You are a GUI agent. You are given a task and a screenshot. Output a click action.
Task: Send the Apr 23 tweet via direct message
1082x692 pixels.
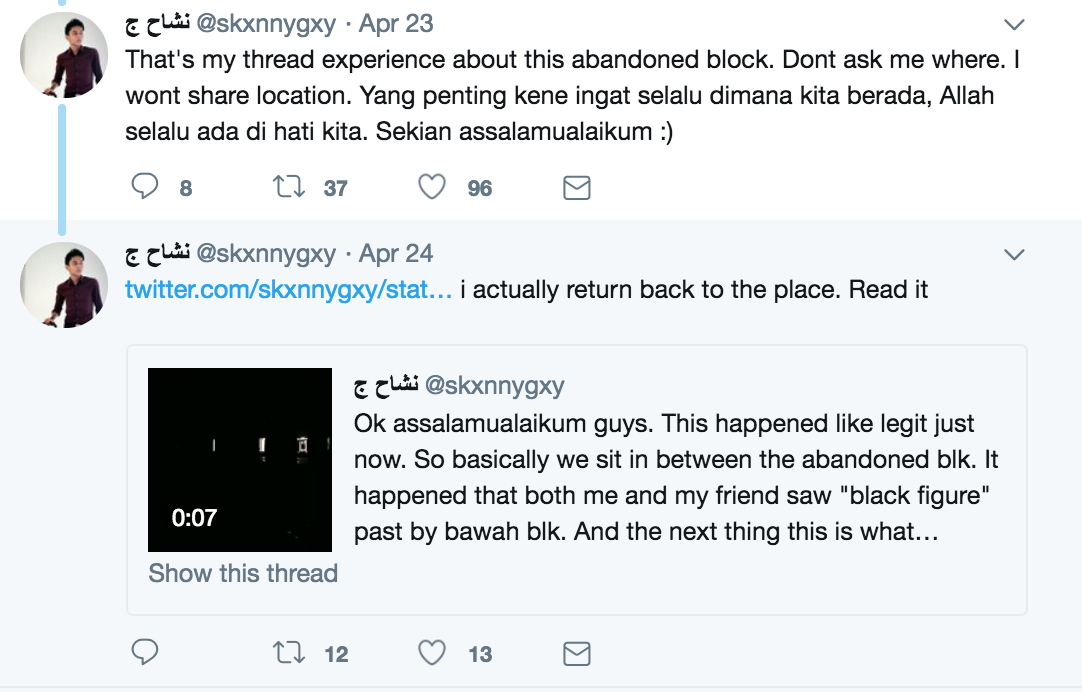click(577, 188)
